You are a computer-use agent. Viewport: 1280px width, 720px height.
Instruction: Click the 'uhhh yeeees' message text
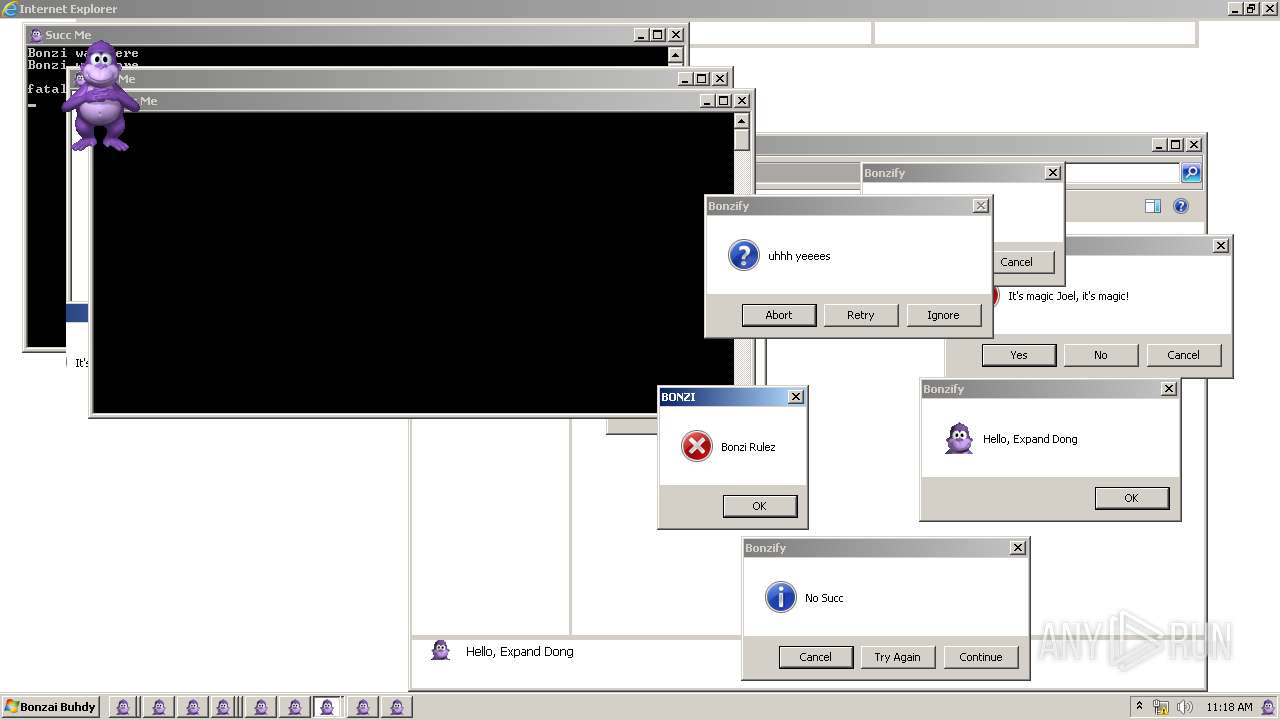799,256
